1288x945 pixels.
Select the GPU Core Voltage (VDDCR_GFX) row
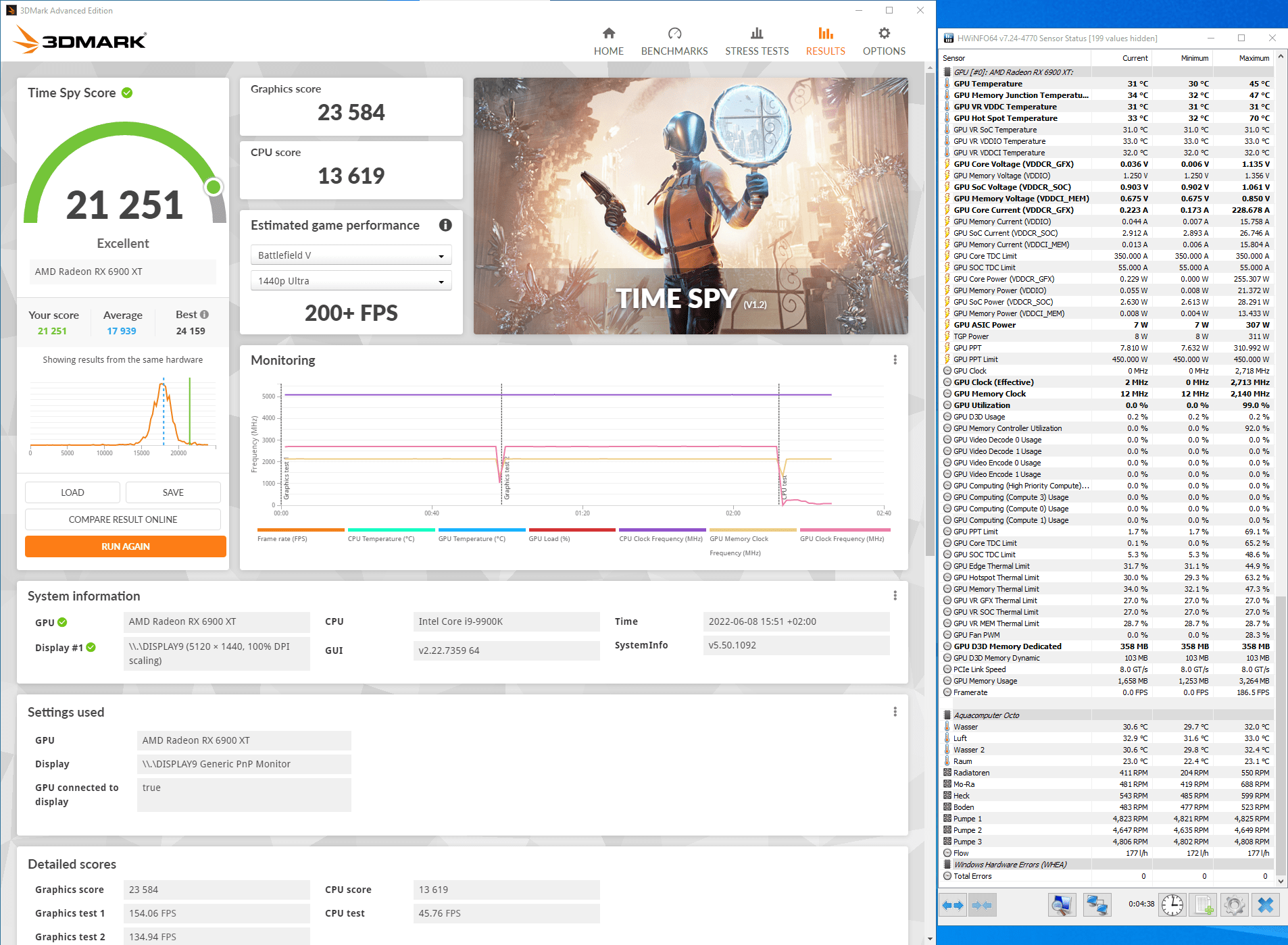pyautogui.click(x=1107, y=164)
